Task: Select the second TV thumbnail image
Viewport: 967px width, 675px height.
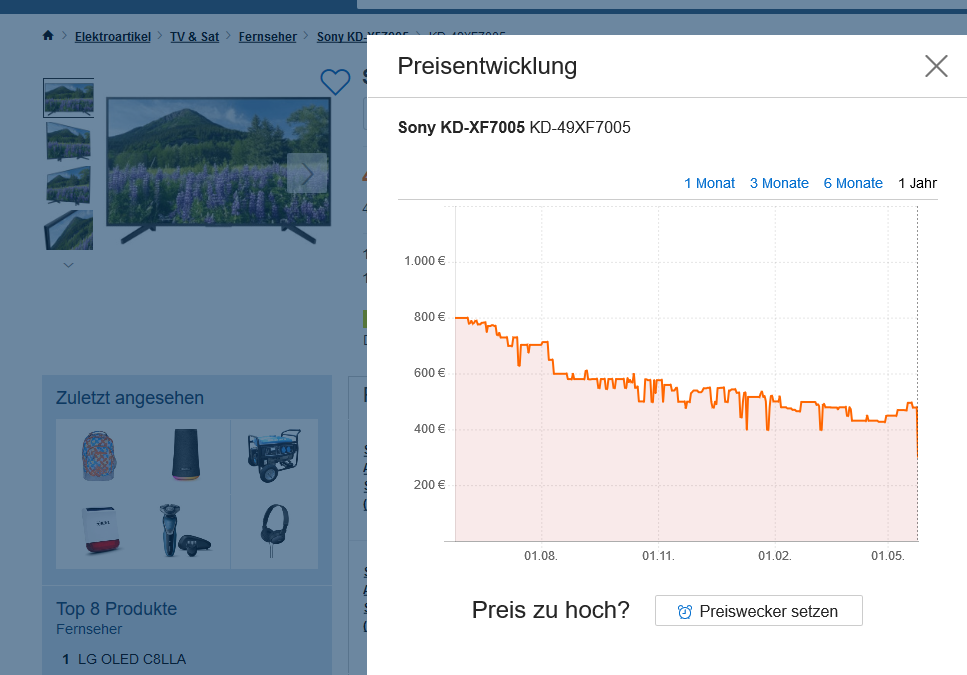Action: pos(68,141)
